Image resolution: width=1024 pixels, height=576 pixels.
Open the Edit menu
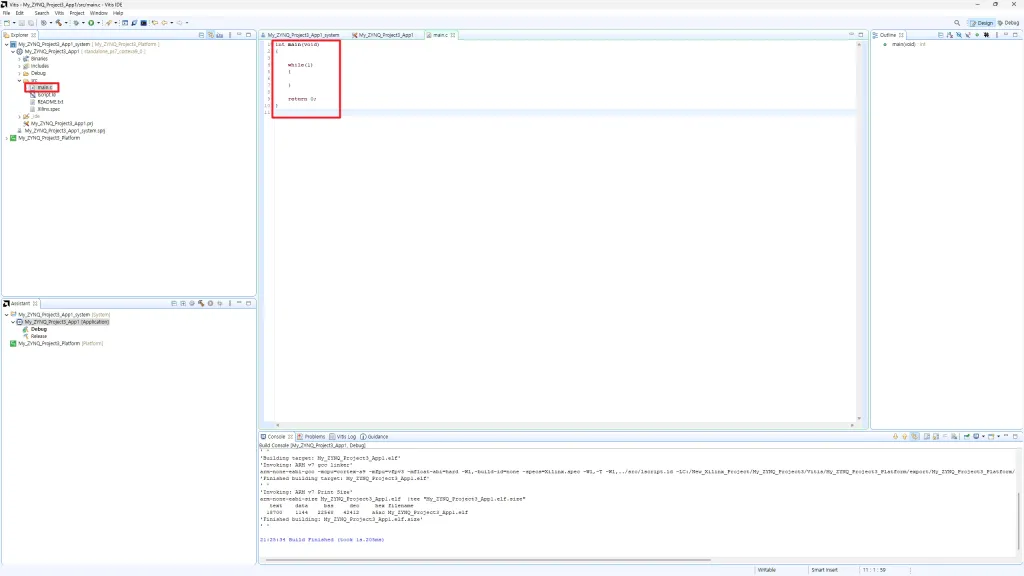click(20, 13)
